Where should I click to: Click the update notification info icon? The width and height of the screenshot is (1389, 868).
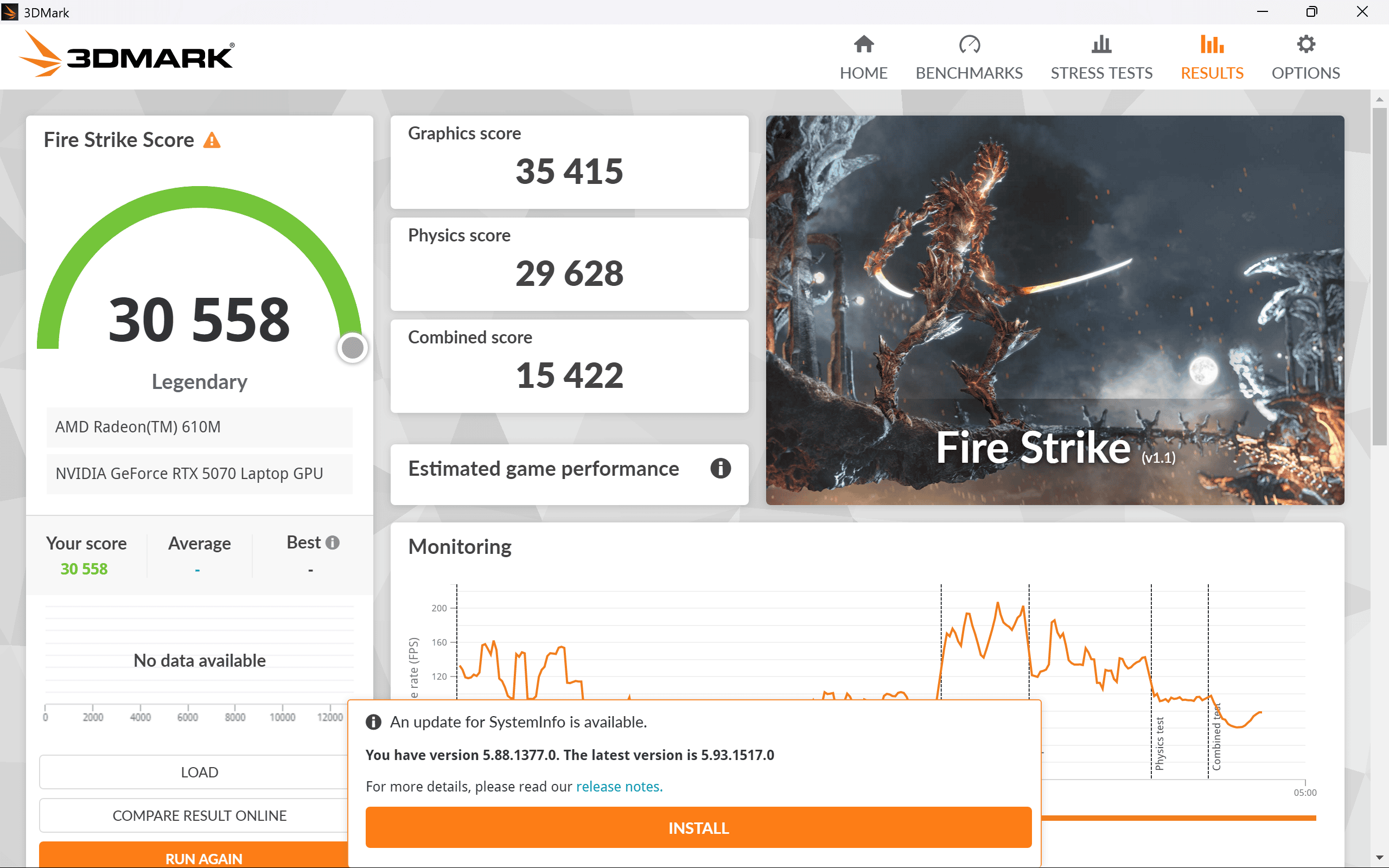tap(373, 722)
